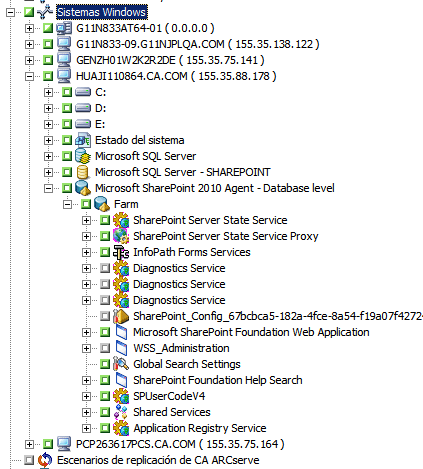Viewport: 423px width, 469px height.
Task: Select the Application Registry Service label
Action: 200,428
